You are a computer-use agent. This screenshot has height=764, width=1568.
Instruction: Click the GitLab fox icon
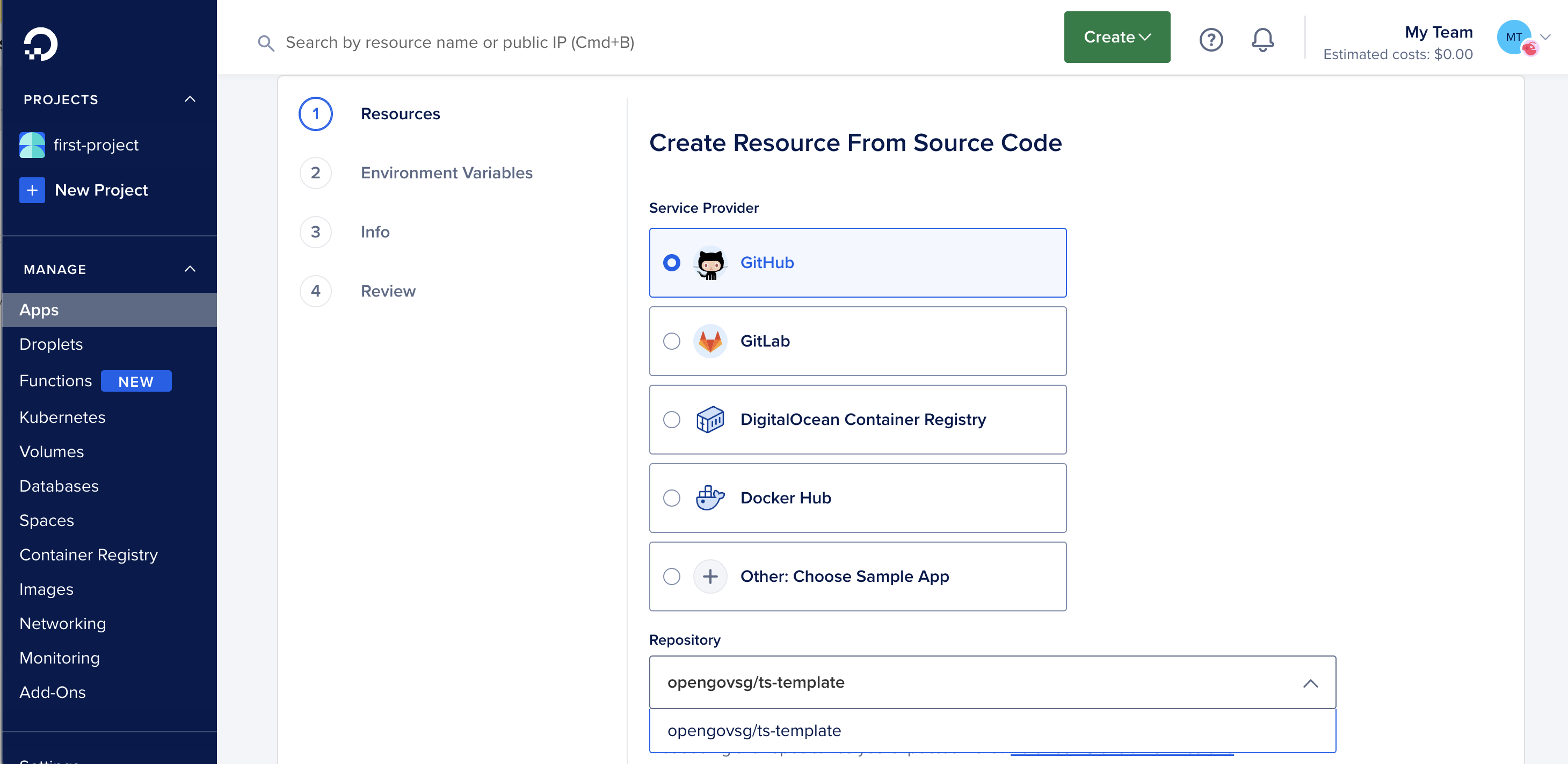(710, 341)
